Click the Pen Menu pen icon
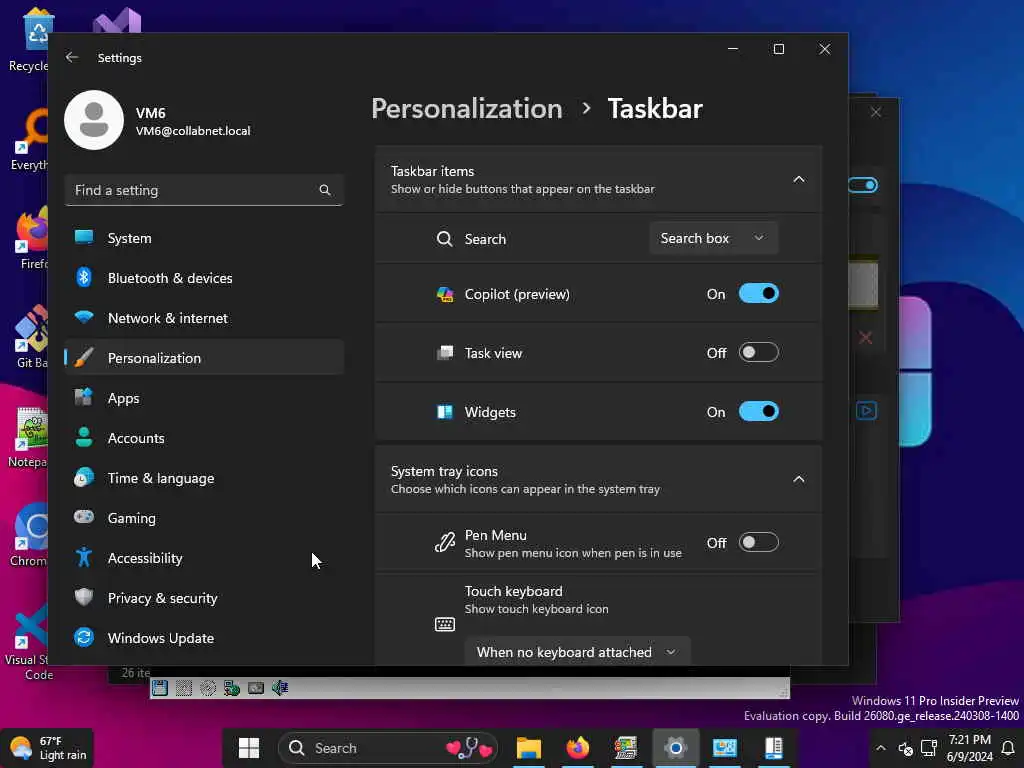This screenshot has height=768, width=1024. click(x=445, y=543)
